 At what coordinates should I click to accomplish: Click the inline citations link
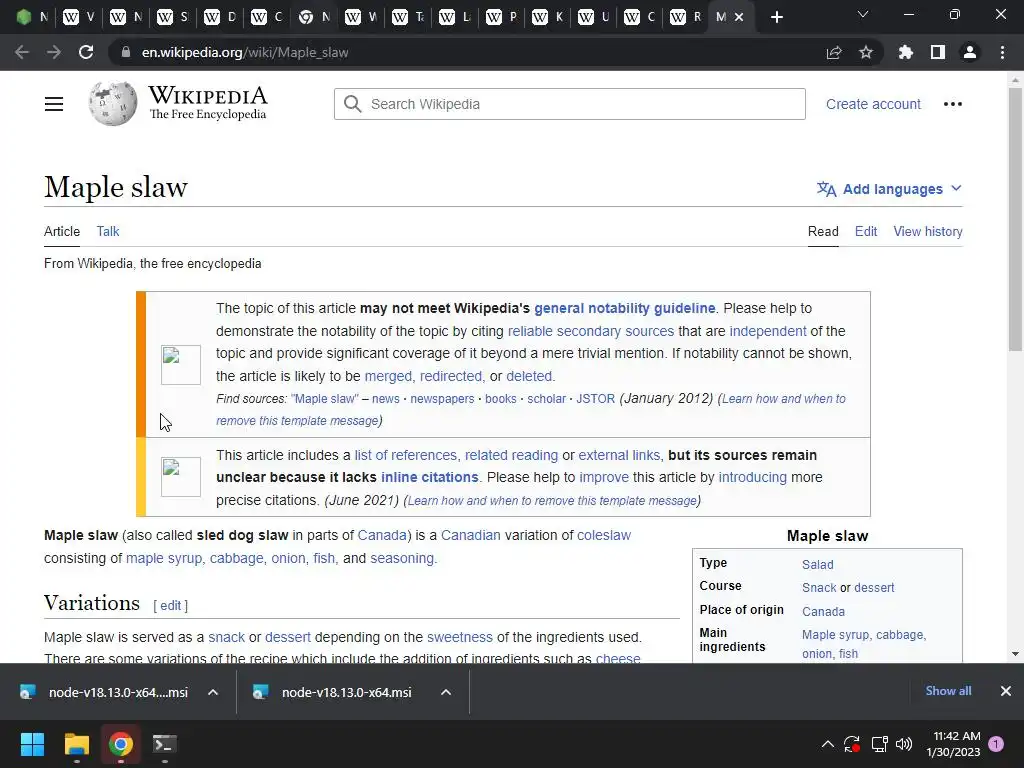tap(430, 477)
